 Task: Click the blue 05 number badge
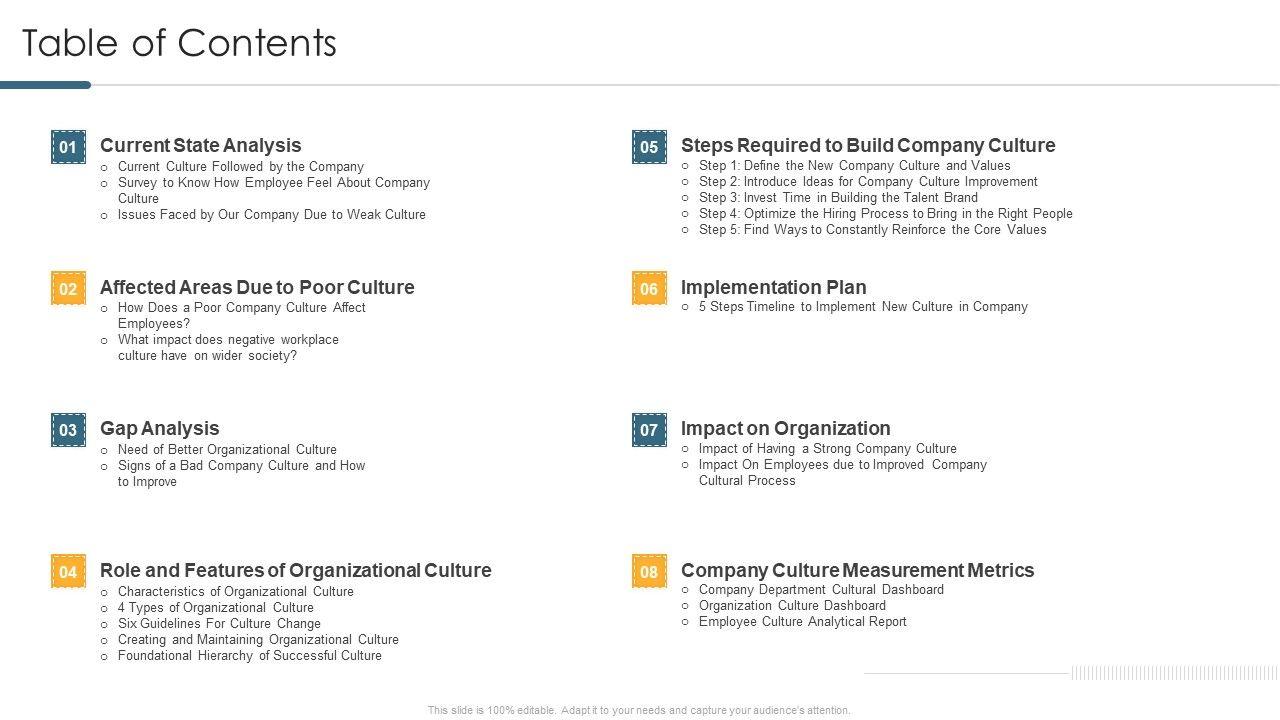(x=649, y=147)
